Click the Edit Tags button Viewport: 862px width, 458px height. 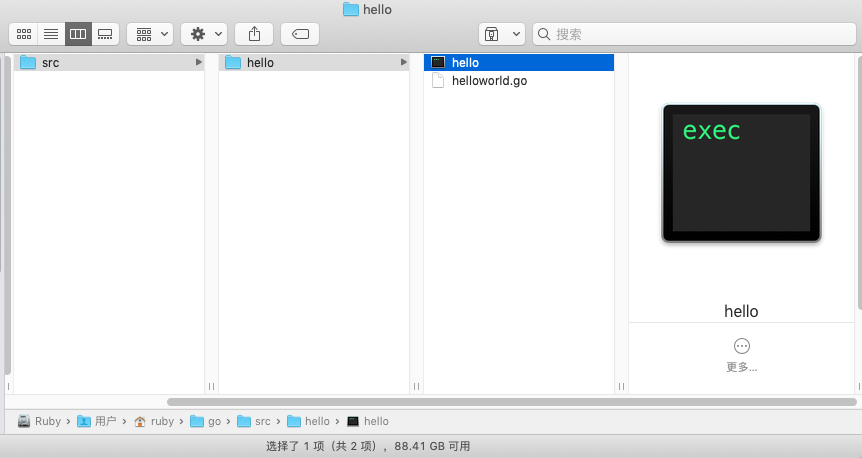click(300, 34)
